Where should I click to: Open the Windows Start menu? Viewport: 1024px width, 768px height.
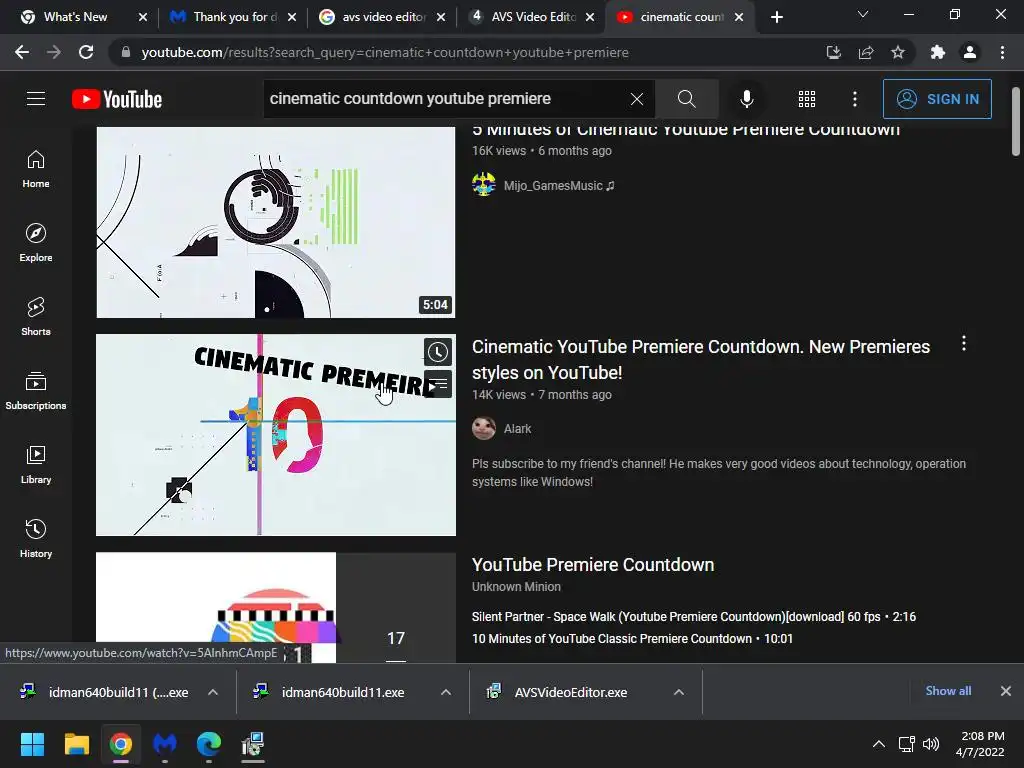click(x=32, y=744)
